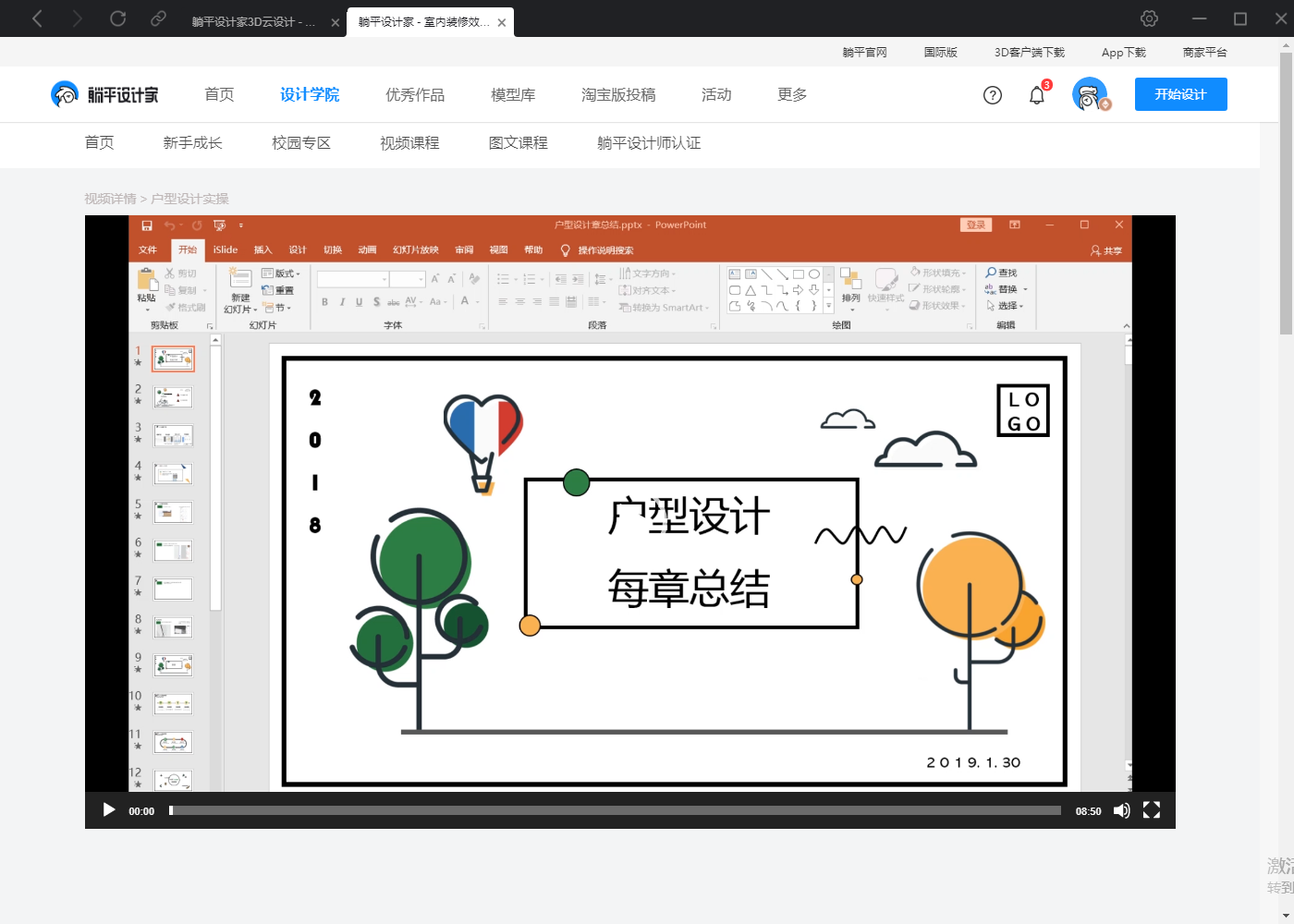The height and width of the screenshot is (924, 1294).
Task: Click the chain link icon in title bar
Action: point(158,18)
